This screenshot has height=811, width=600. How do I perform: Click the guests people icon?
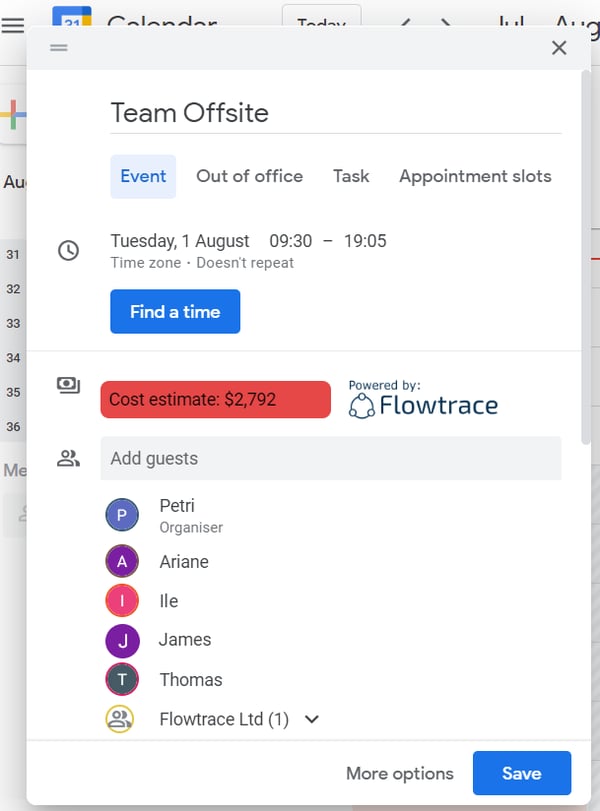pos(68,459)
